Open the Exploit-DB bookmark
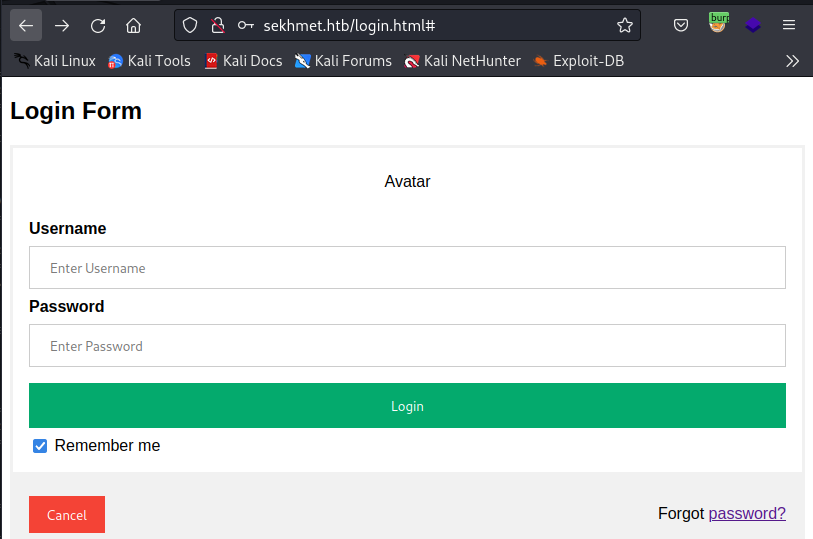 tap(579, 61)
